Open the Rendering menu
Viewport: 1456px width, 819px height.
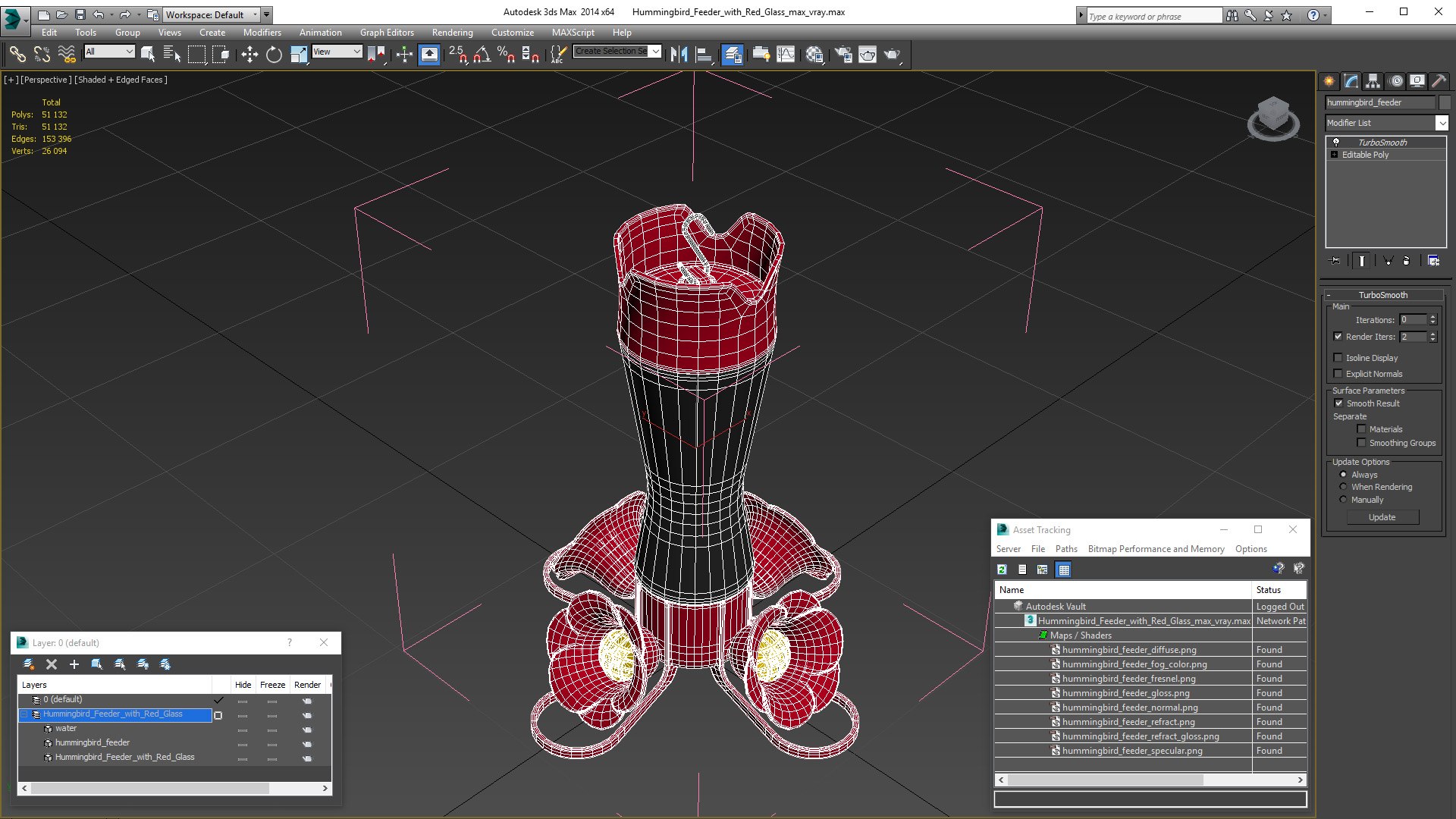pos(452,33)
